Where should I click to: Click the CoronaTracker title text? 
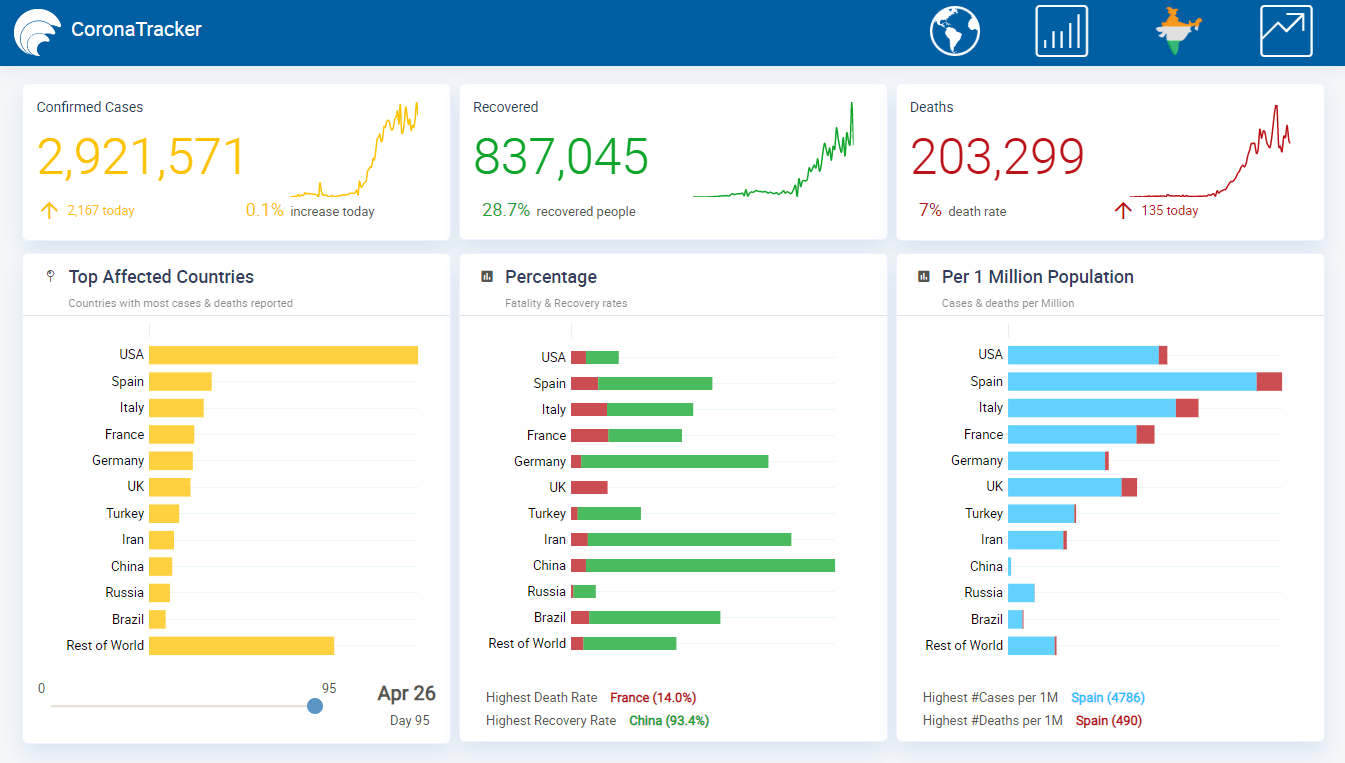coord(136,30)
